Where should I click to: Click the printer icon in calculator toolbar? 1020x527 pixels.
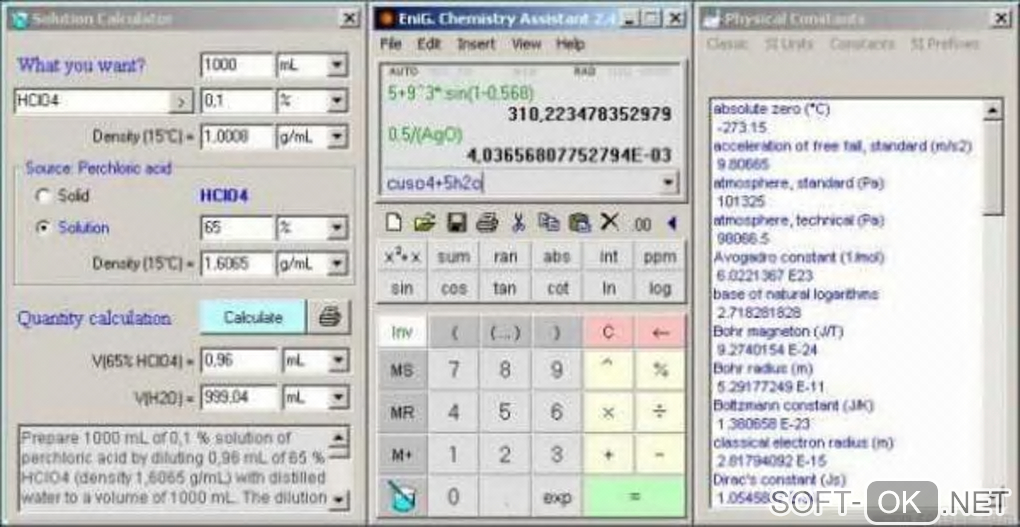pyautogui.click(x=487, y=223)
